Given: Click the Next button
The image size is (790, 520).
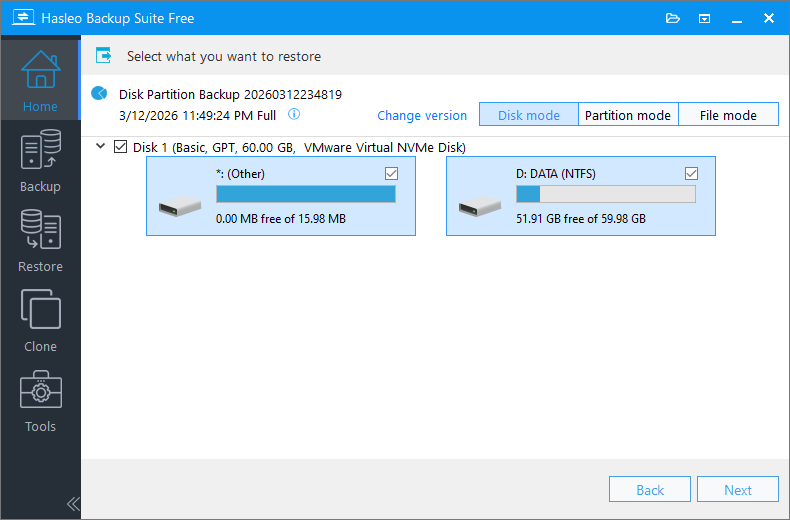Looking at the screenshot, I should click(x=738, y=489).
